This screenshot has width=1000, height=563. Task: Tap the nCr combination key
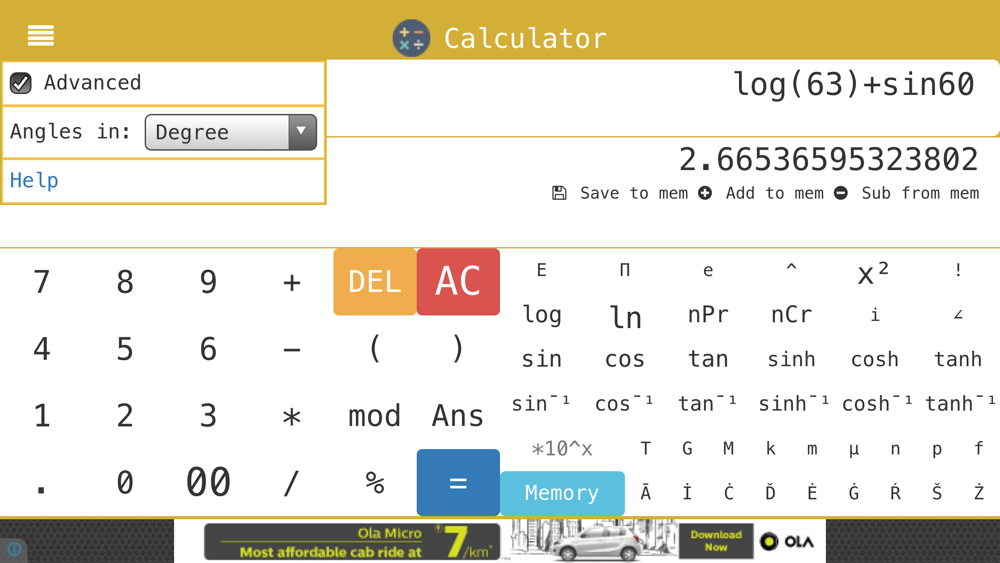[791, 314]
